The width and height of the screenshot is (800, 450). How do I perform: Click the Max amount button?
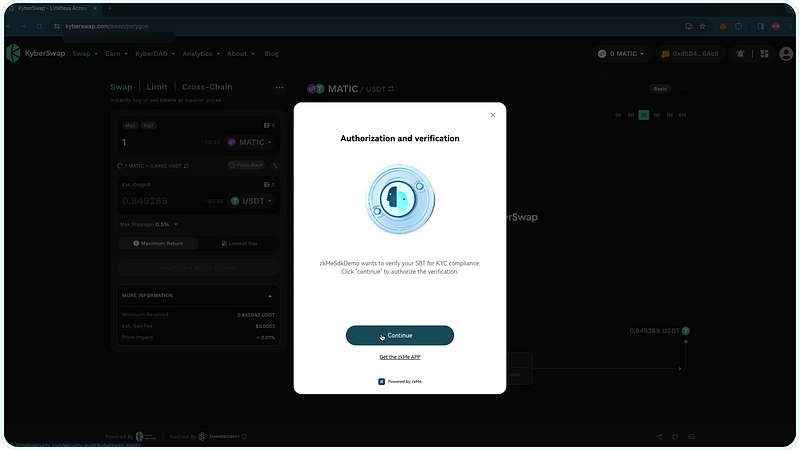[131, 126]
